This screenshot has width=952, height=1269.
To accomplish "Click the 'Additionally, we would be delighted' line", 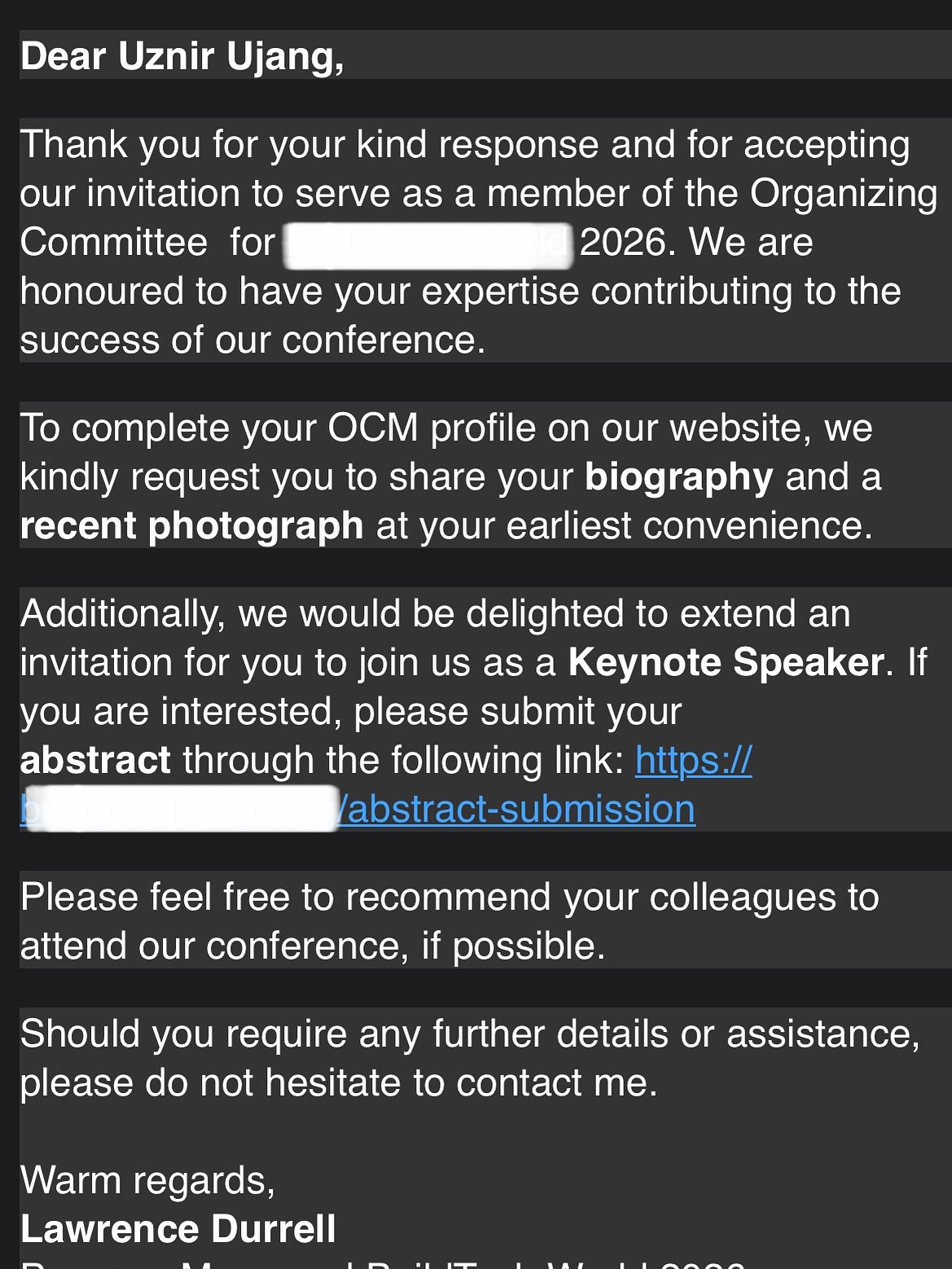I will [x=435, y=613].
